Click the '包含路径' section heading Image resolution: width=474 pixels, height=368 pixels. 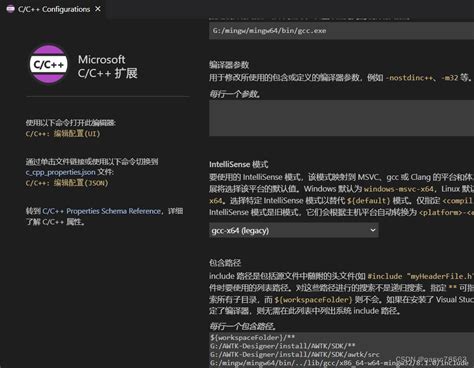(225, 263)
